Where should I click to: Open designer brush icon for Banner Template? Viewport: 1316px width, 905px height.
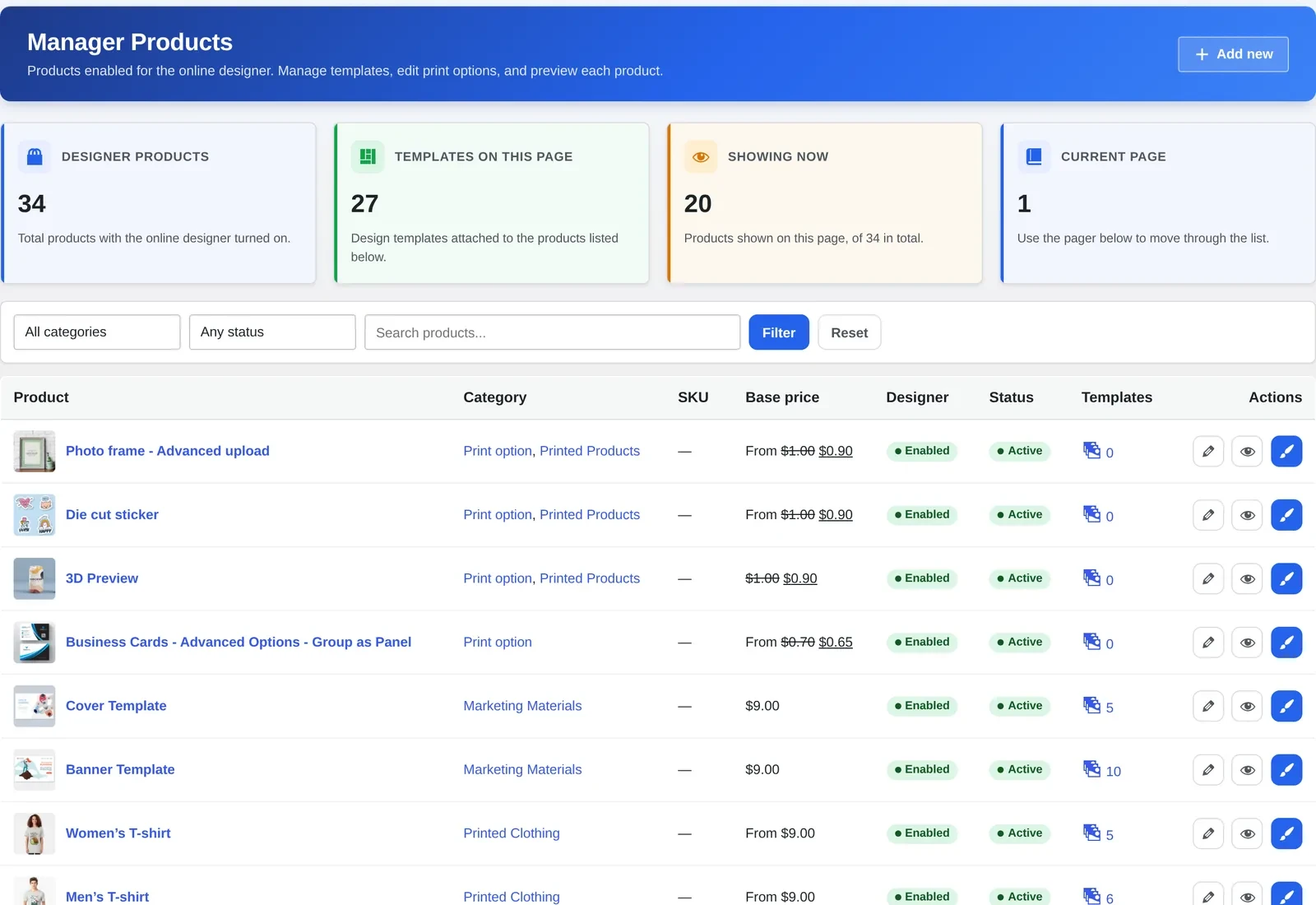coord(1286,770)
